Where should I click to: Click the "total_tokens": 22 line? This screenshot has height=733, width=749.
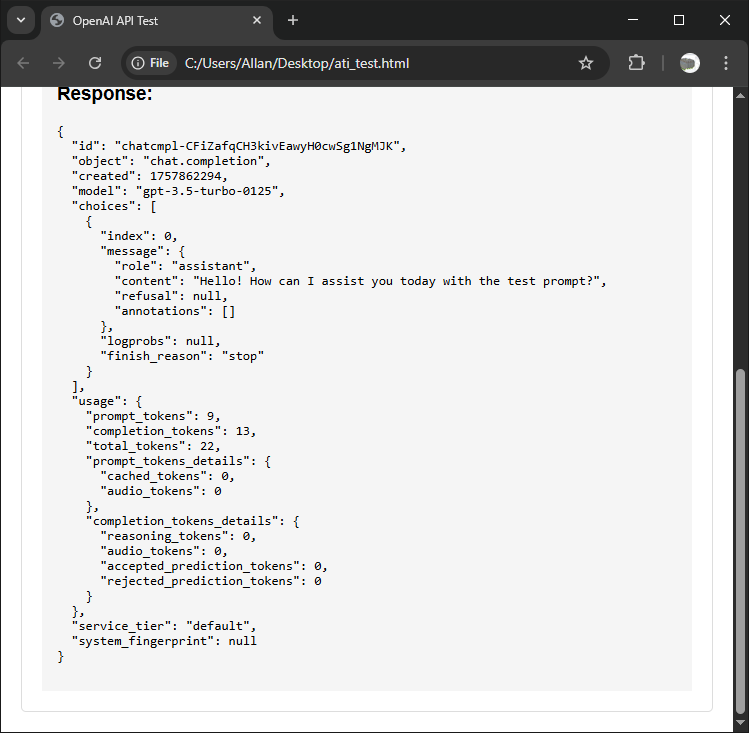[153, 446]
